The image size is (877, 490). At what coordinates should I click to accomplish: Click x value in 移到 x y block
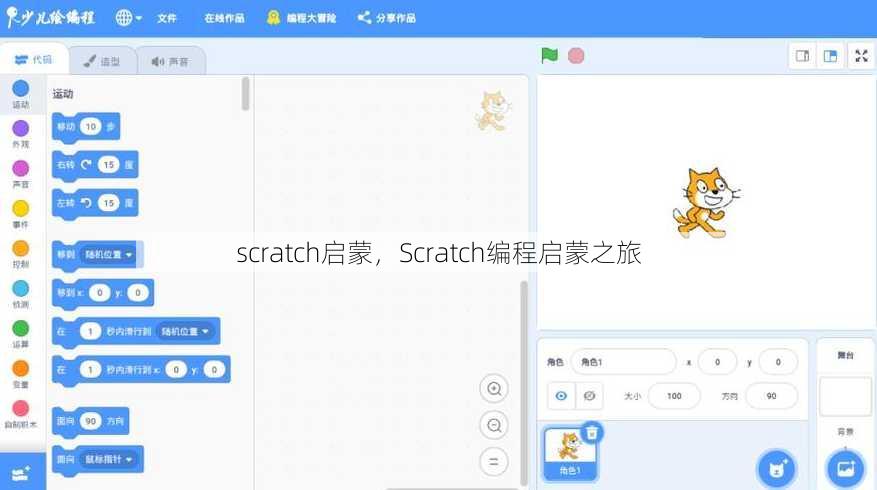point(100,293)
